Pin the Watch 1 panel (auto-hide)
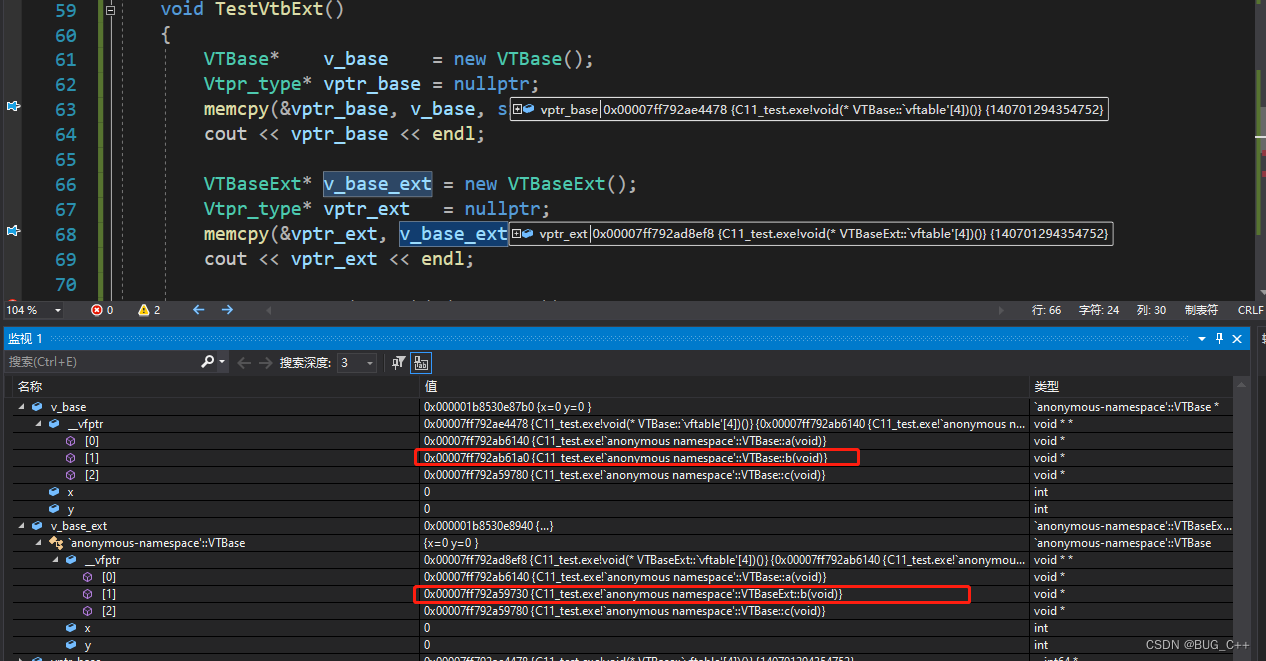The height and width of the screenshot is (661, 1266). point(1220,339)
